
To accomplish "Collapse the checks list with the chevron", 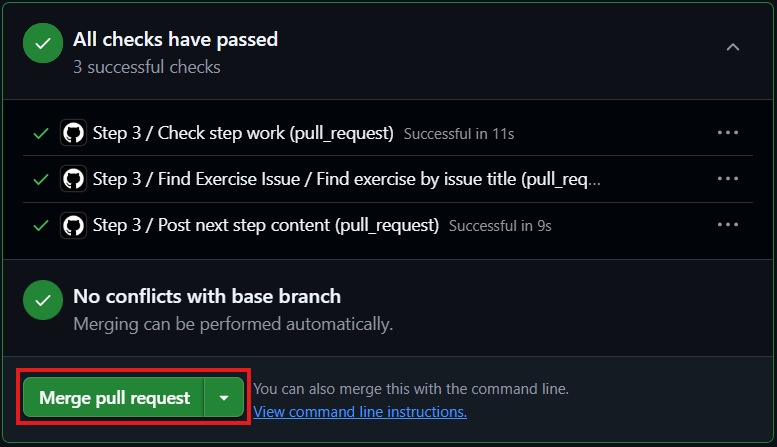I will pyautogui.click(x=733, y=46).
